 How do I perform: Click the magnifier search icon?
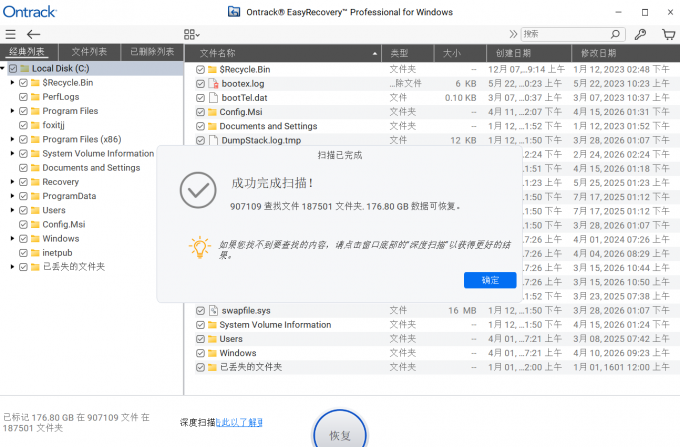click(x=615, y=34)
